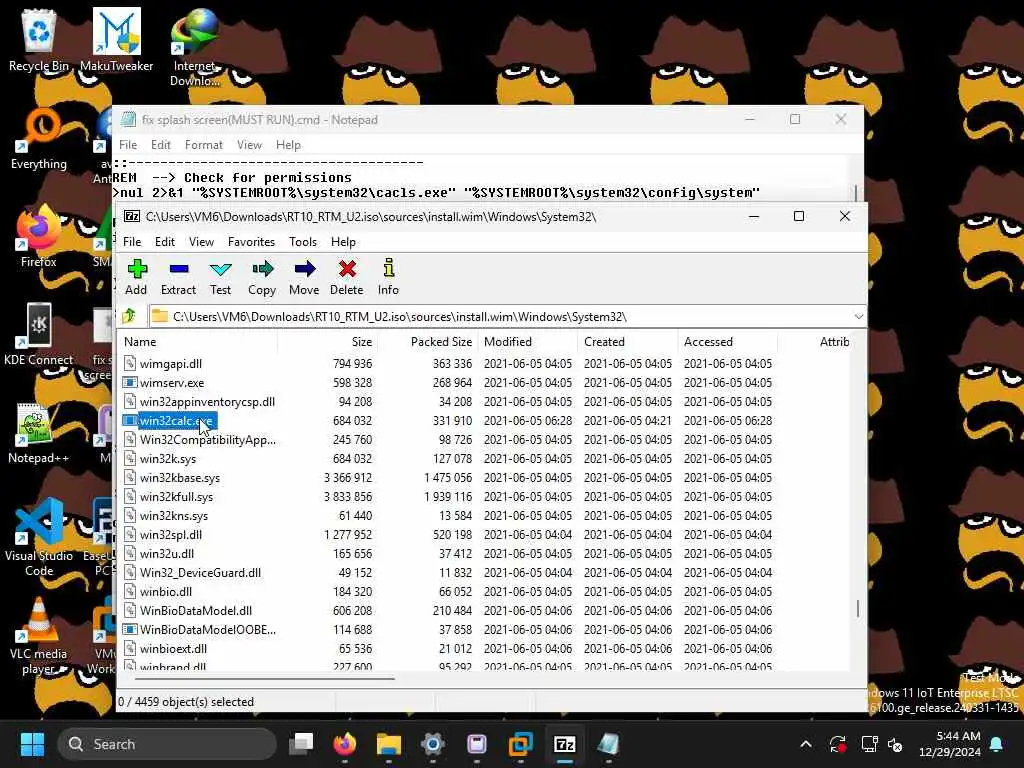Sort file list by Name column

(198, 342)
